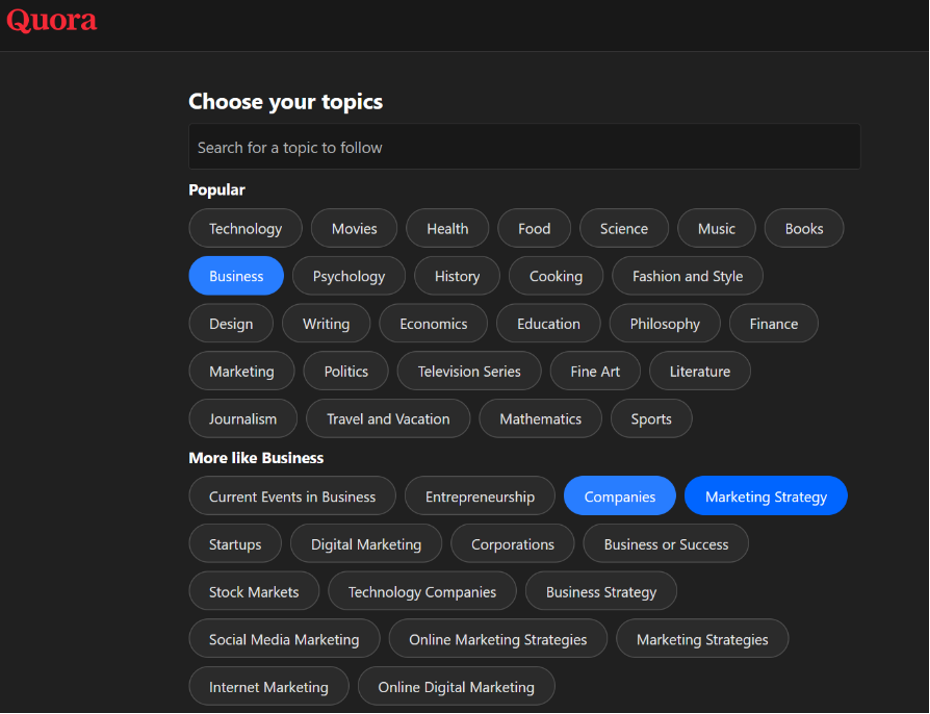This screenshot has height=714, width=930.
Task: Follow the Writing topic
Action: point(326,323)
